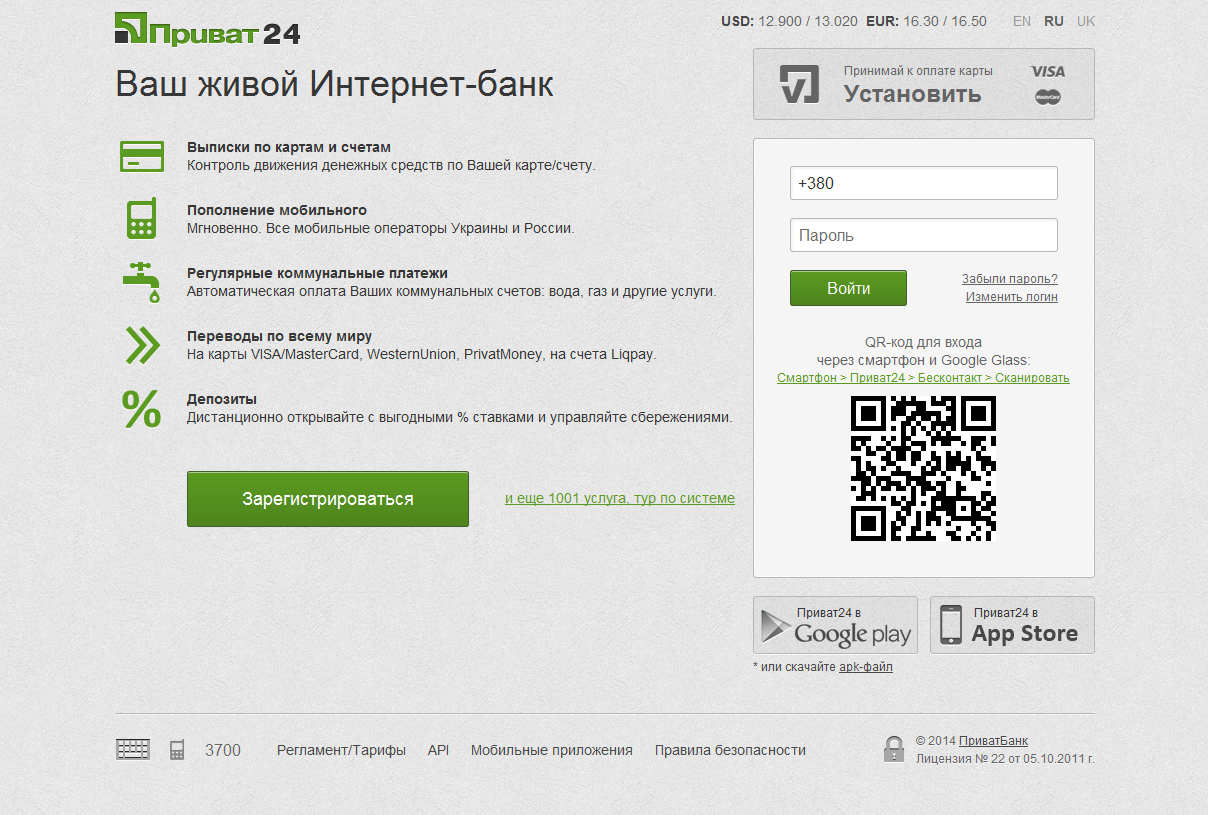
Task: Select the RU language option
Action: 1054,21
